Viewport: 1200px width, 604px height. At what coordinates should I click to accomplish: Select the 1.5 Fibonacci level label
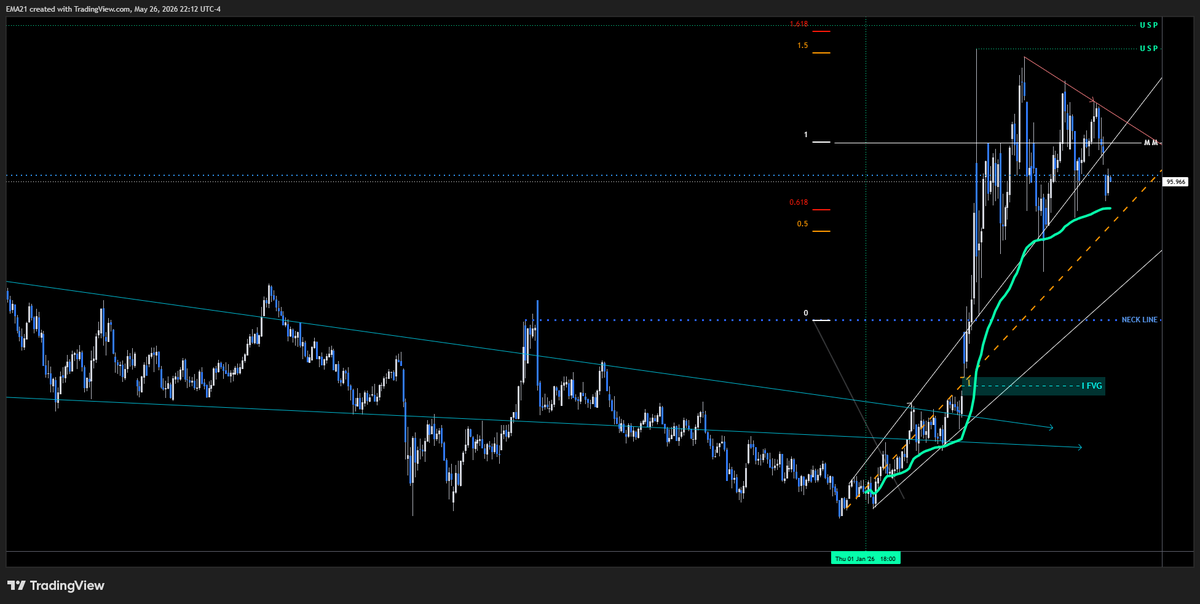[x=802, y=46]
